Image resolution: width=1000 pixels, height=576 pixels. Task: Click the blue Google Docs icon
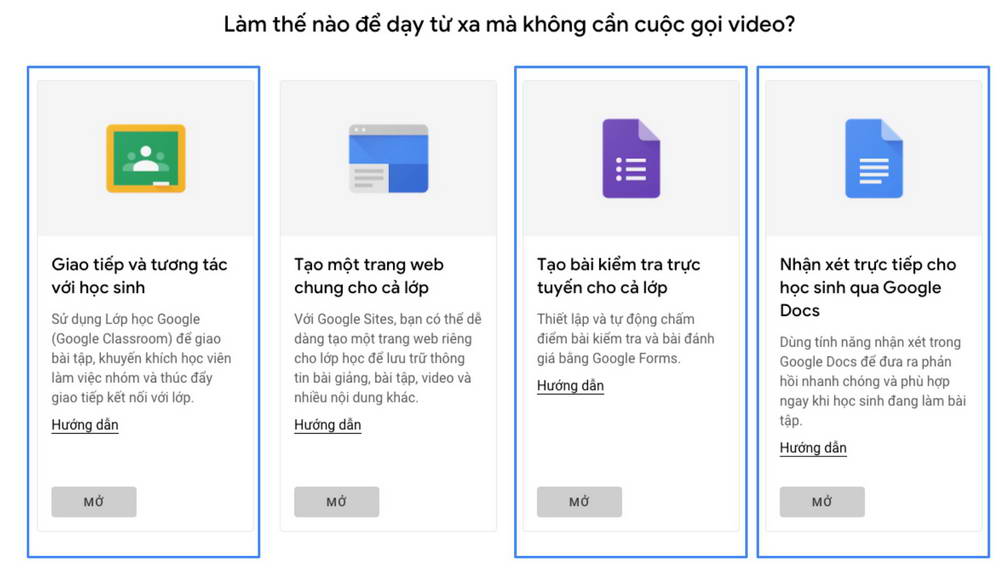874,158
